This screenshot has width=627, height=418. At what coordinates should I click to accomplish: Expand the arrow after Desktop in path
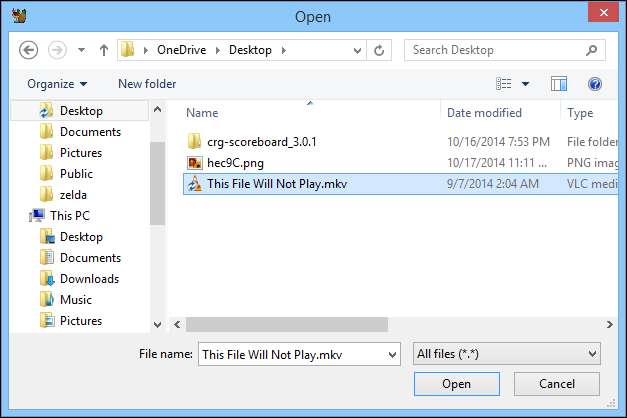coord(284,50)
